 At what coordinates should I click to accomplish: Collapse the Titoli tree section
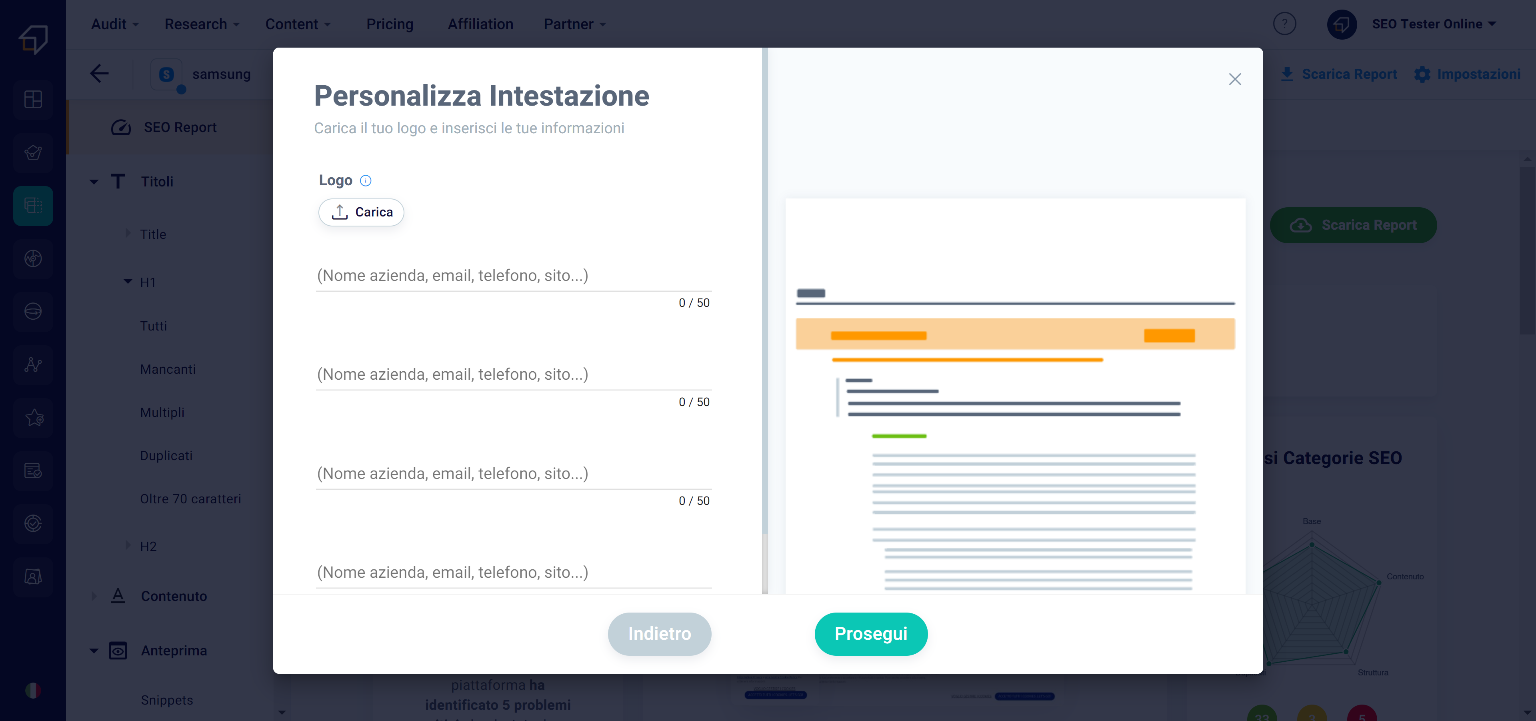tap(94, 182)
